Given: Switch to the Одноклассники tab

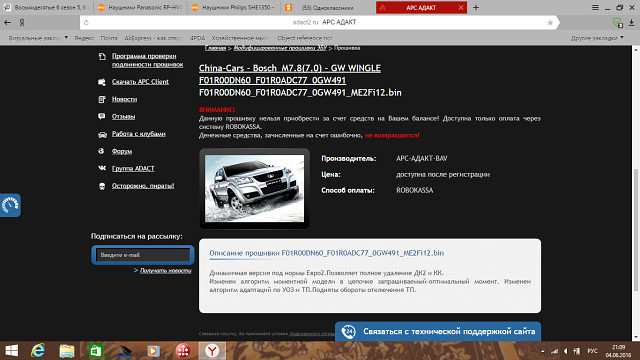Looking at the screenshot, I should (327, 7).
